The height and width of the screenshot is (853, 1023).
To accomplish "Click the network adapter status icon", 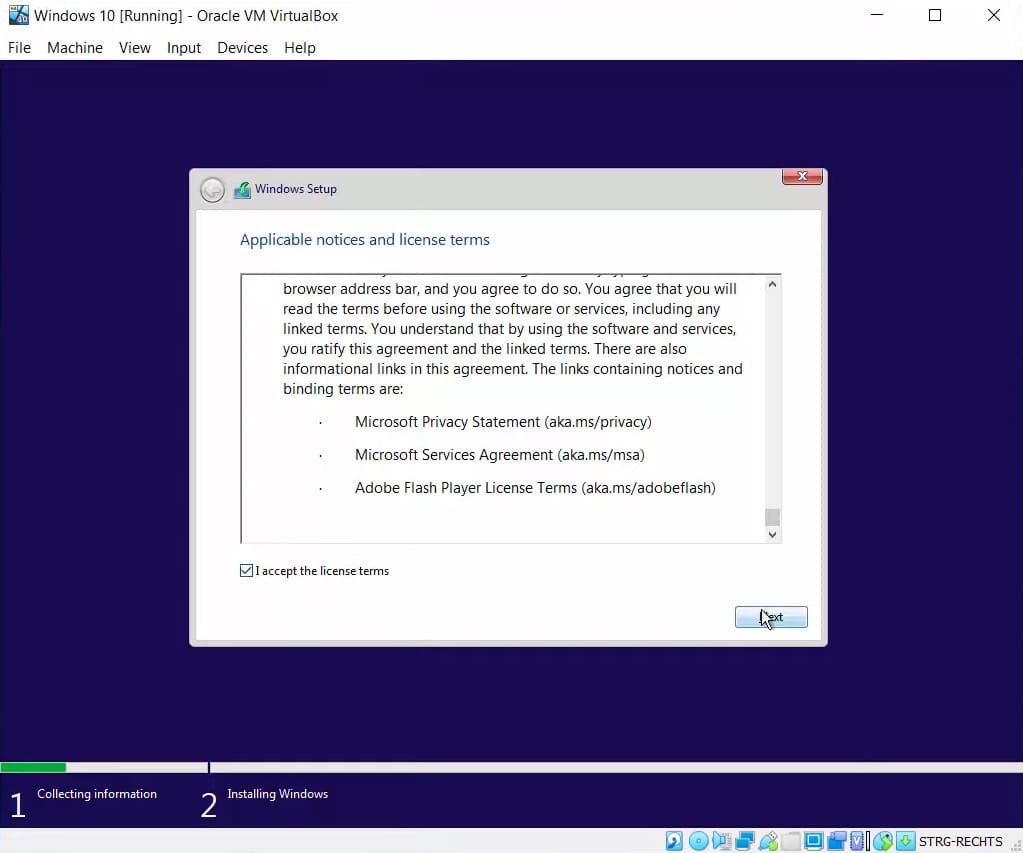I will click(x=745, y=841).
